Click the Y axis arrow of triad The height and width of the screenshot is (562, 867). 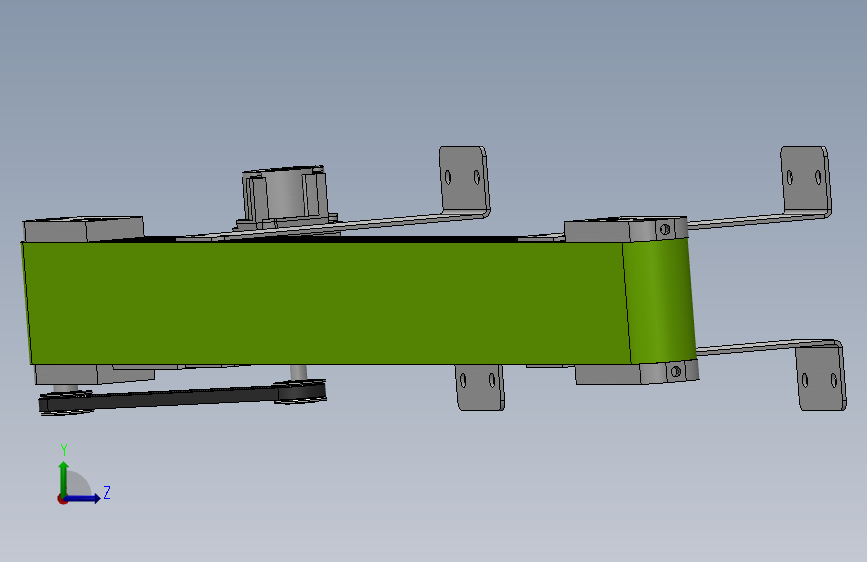coord(64,479)
